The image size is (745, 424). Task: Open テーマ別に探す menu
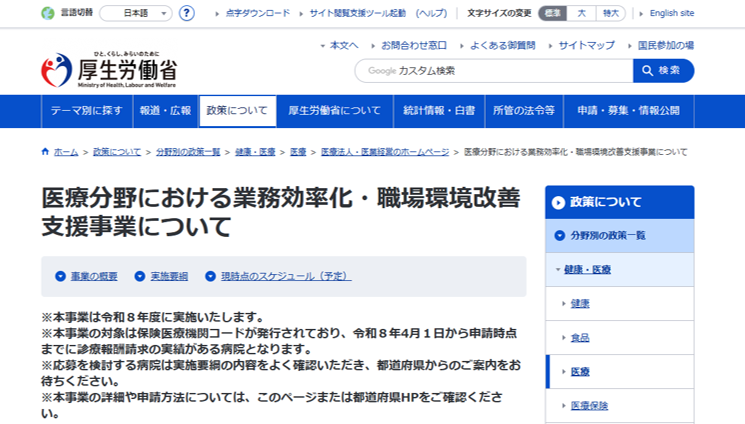pyautogui.click(x=86, y=111)
